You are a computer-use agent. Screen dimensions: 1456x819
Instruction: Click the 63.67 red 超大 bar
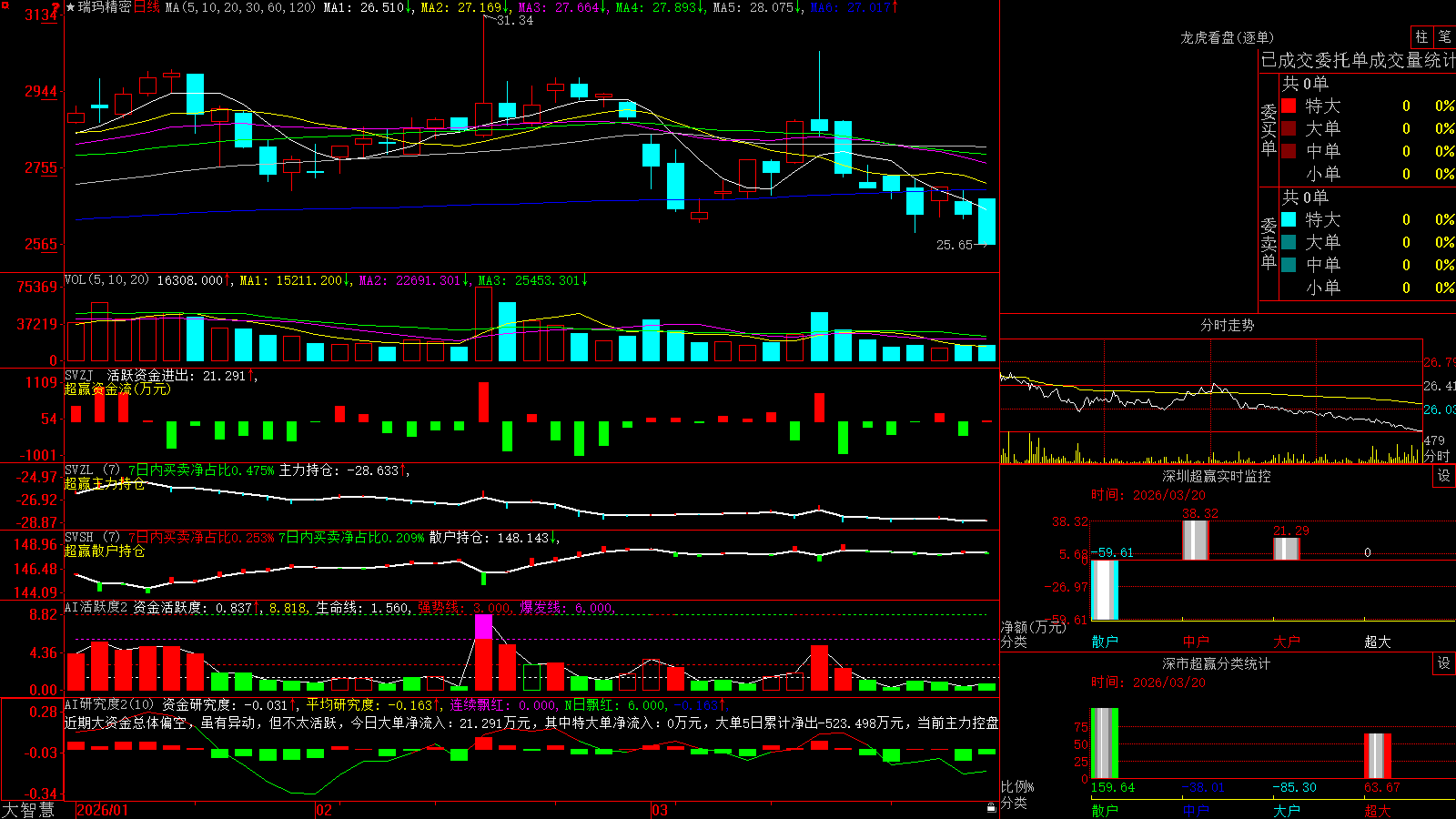click(x=1378, y=756)
